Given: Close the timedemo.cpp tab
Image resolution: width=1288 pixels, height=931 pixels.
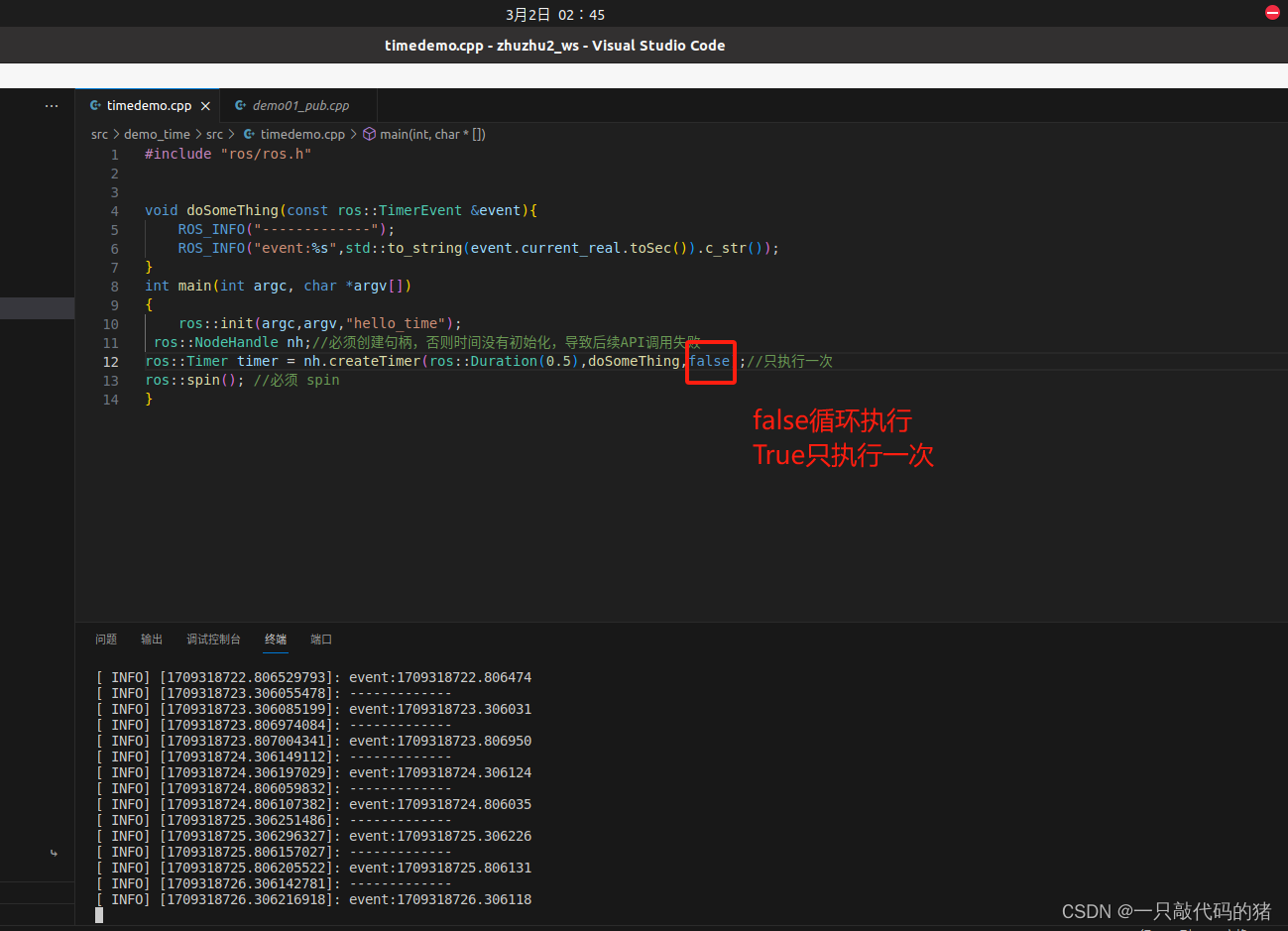Looking at the screenshot, I should pyautogui.click(x=205, y=106).
